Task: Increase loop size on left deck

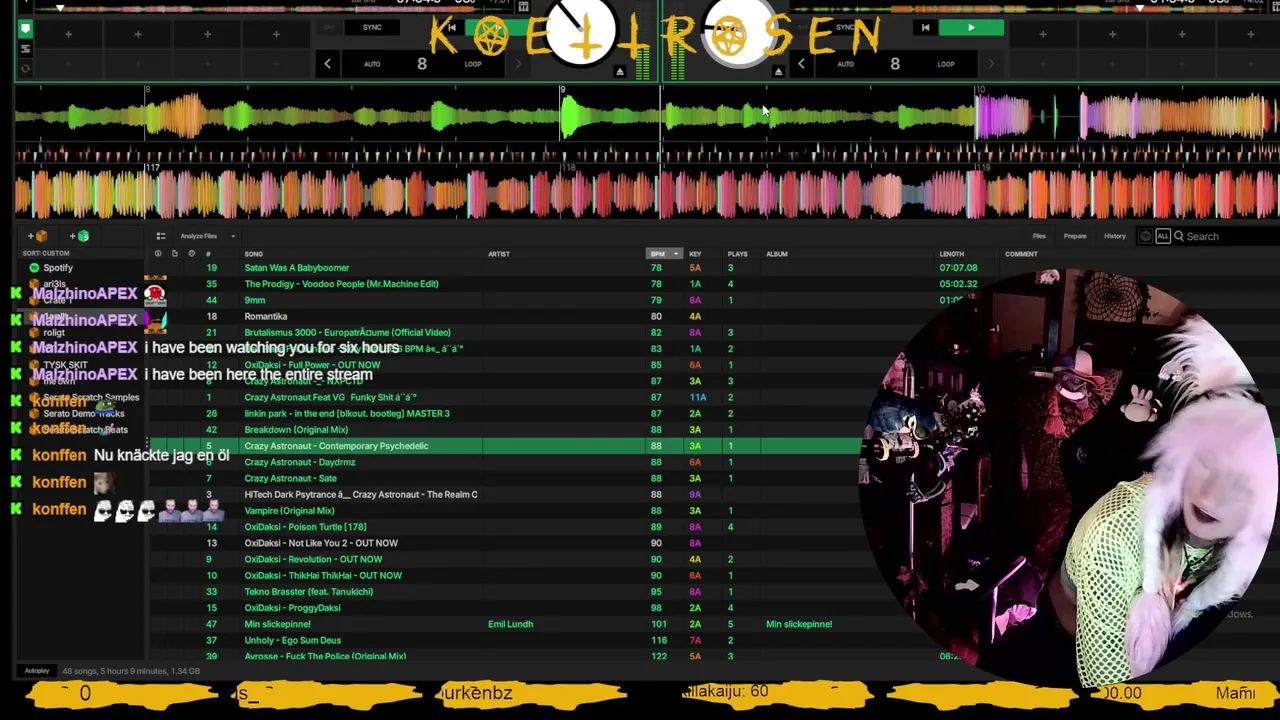Action: tap(517, 64)
